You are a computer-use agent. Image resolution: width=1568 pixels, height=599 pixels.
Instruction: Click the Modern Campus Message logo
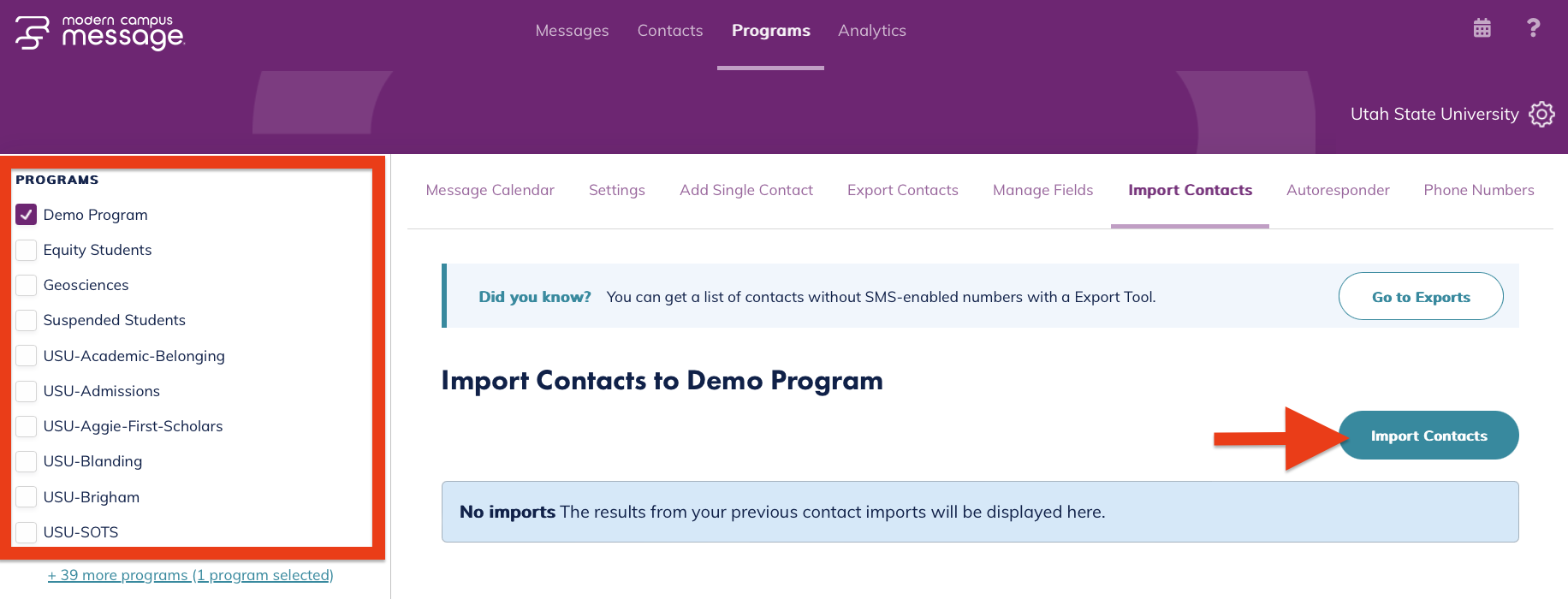(x=97, y=34)
